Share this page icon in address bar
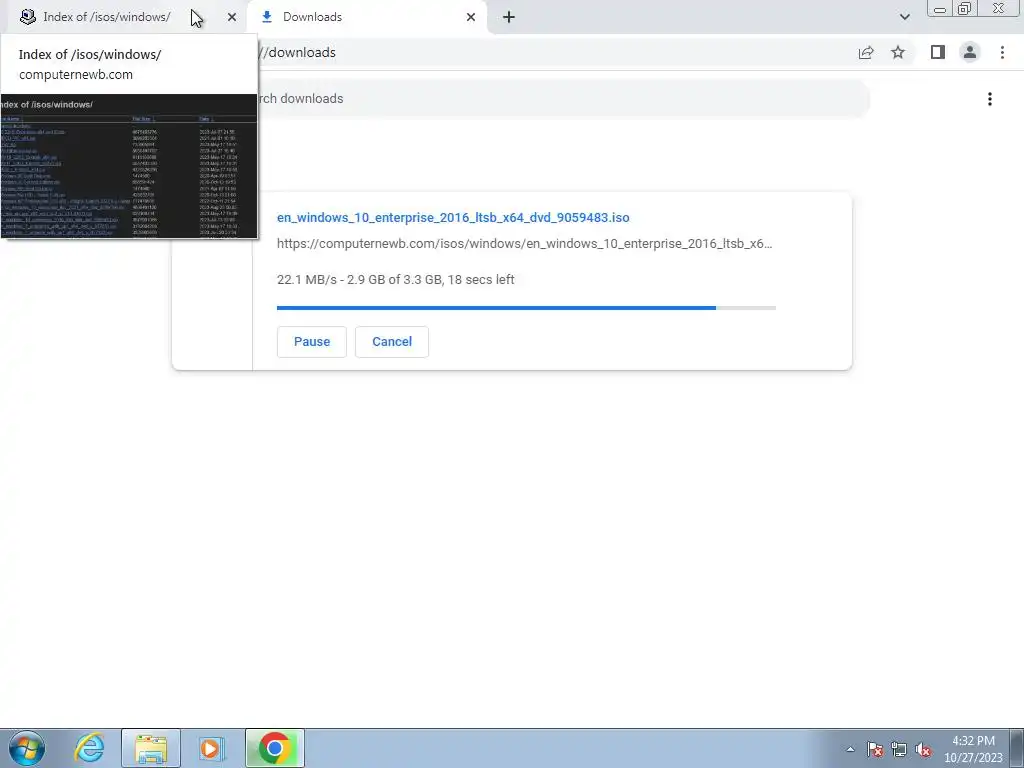 pos(866,52)
